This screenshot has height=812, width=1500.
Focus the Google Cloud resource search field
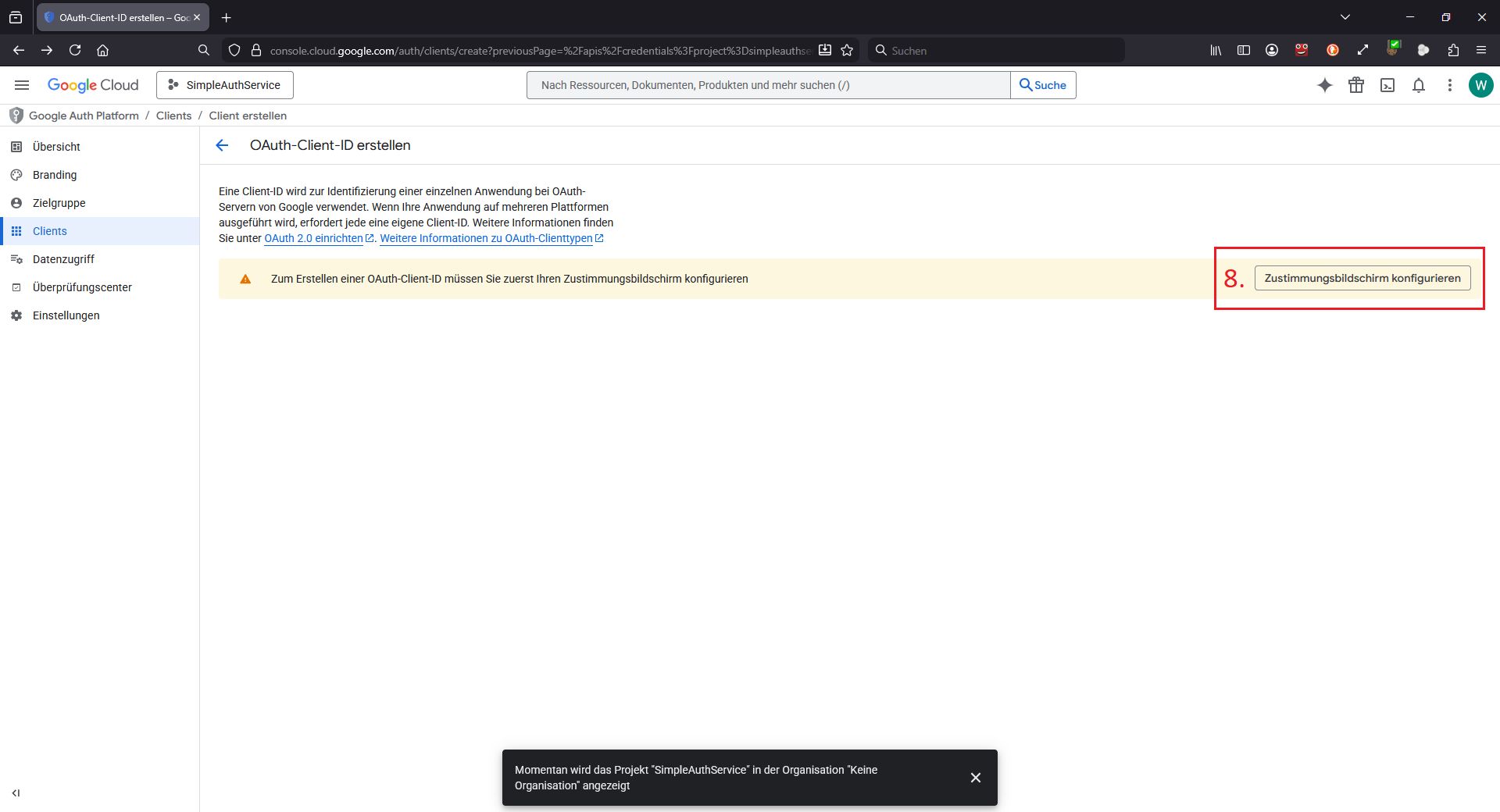pos(769,85)
